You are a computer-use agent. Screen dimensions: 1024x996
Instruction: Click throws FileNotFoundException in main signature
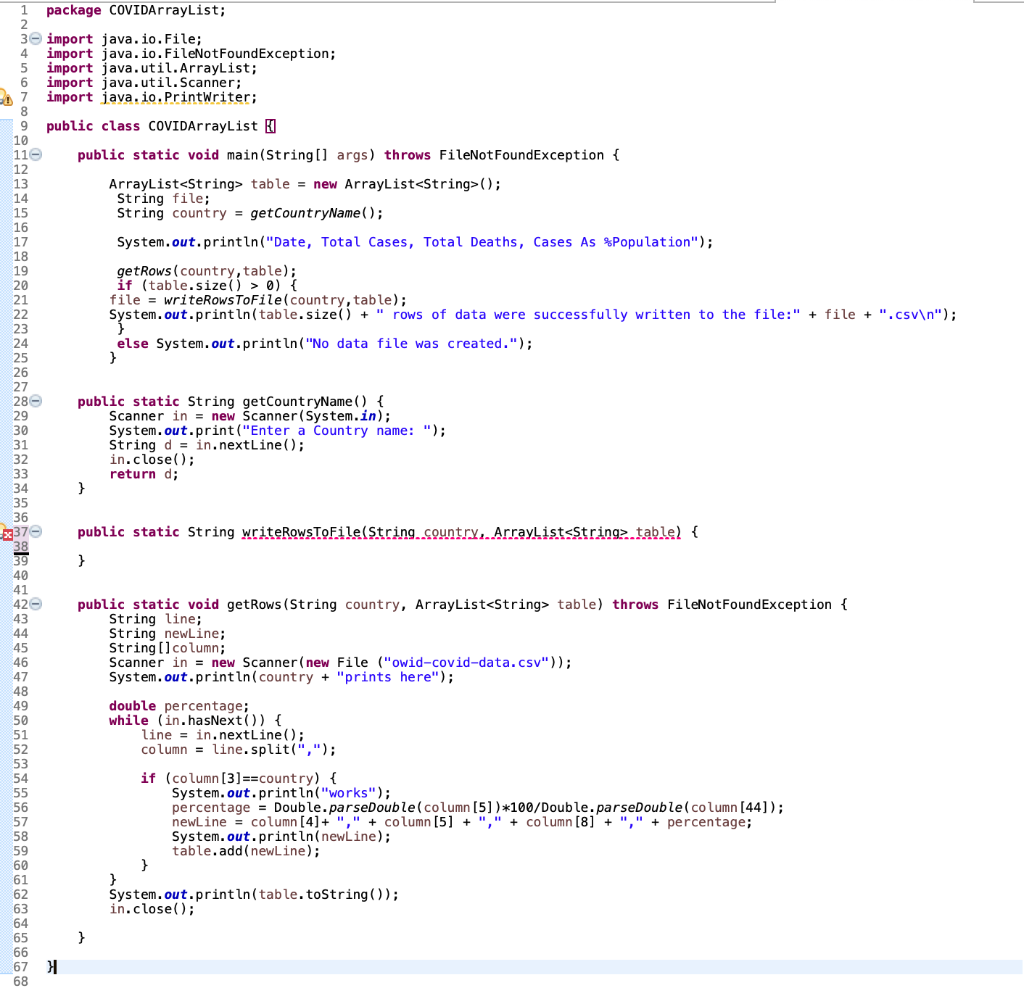(x=500, y=154)
